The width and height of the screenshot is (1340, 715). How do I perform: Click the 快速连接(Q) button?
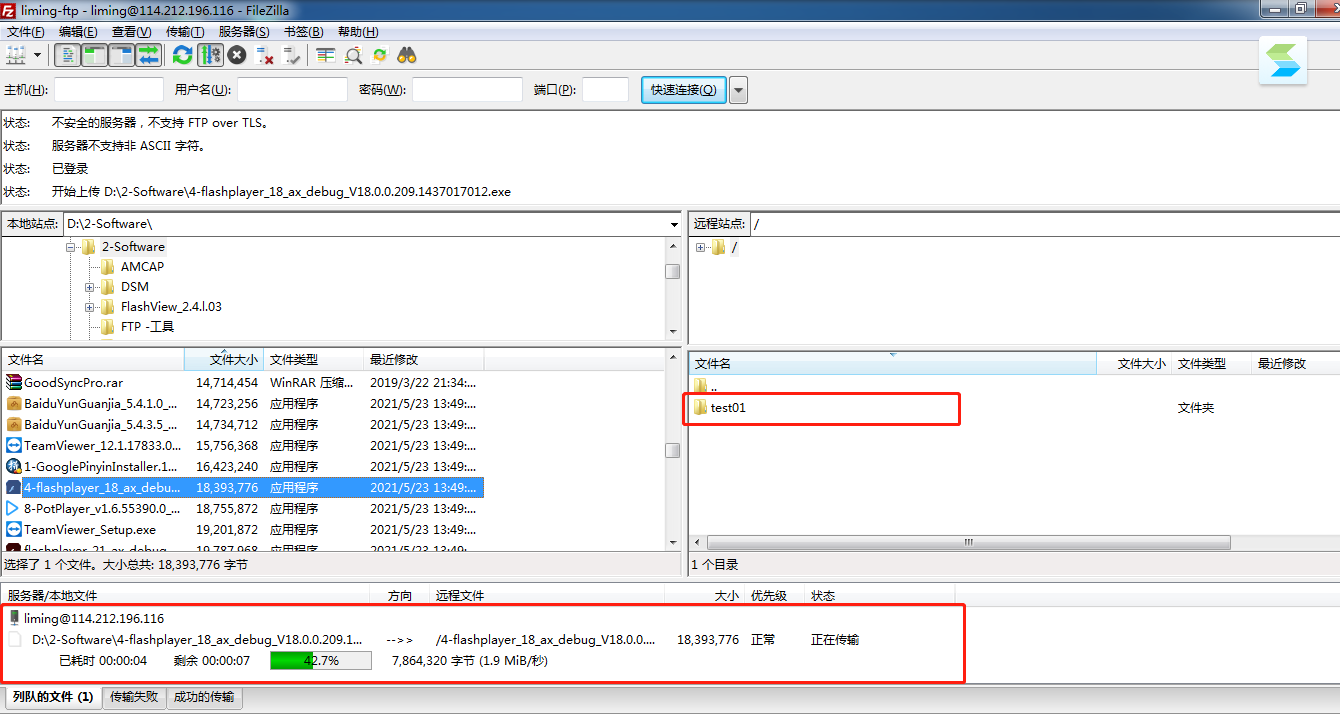683,90
